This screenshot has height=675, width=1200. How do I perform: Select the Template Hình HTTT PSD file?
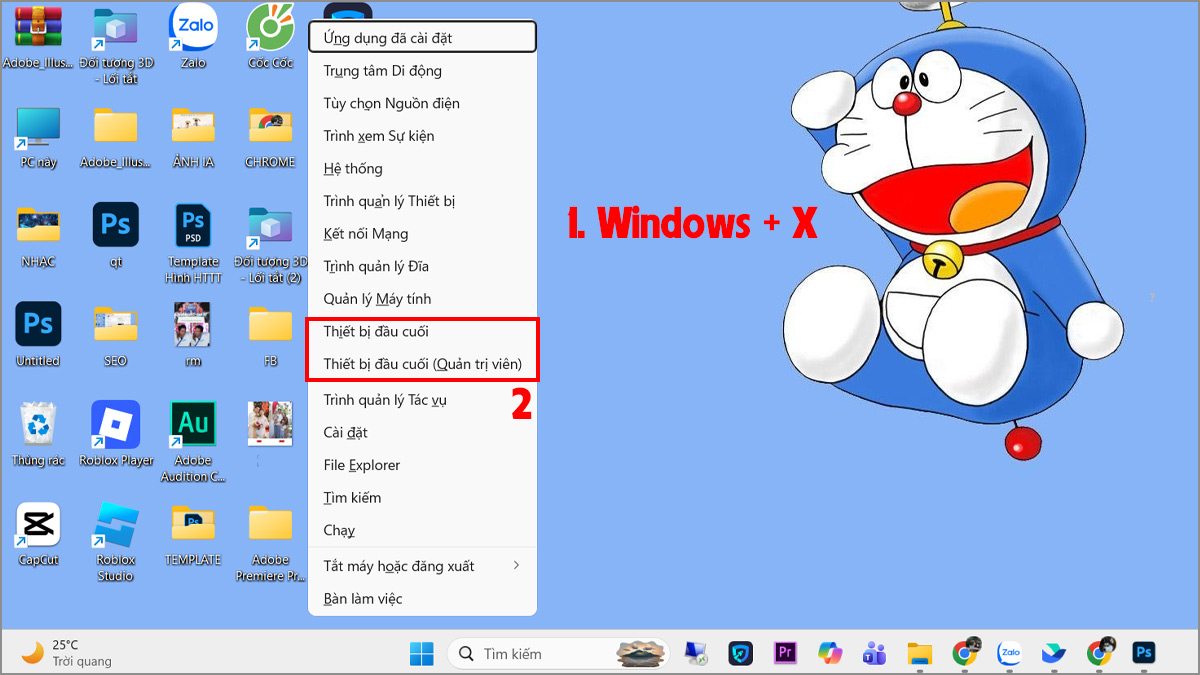click(x=193, y=244)
